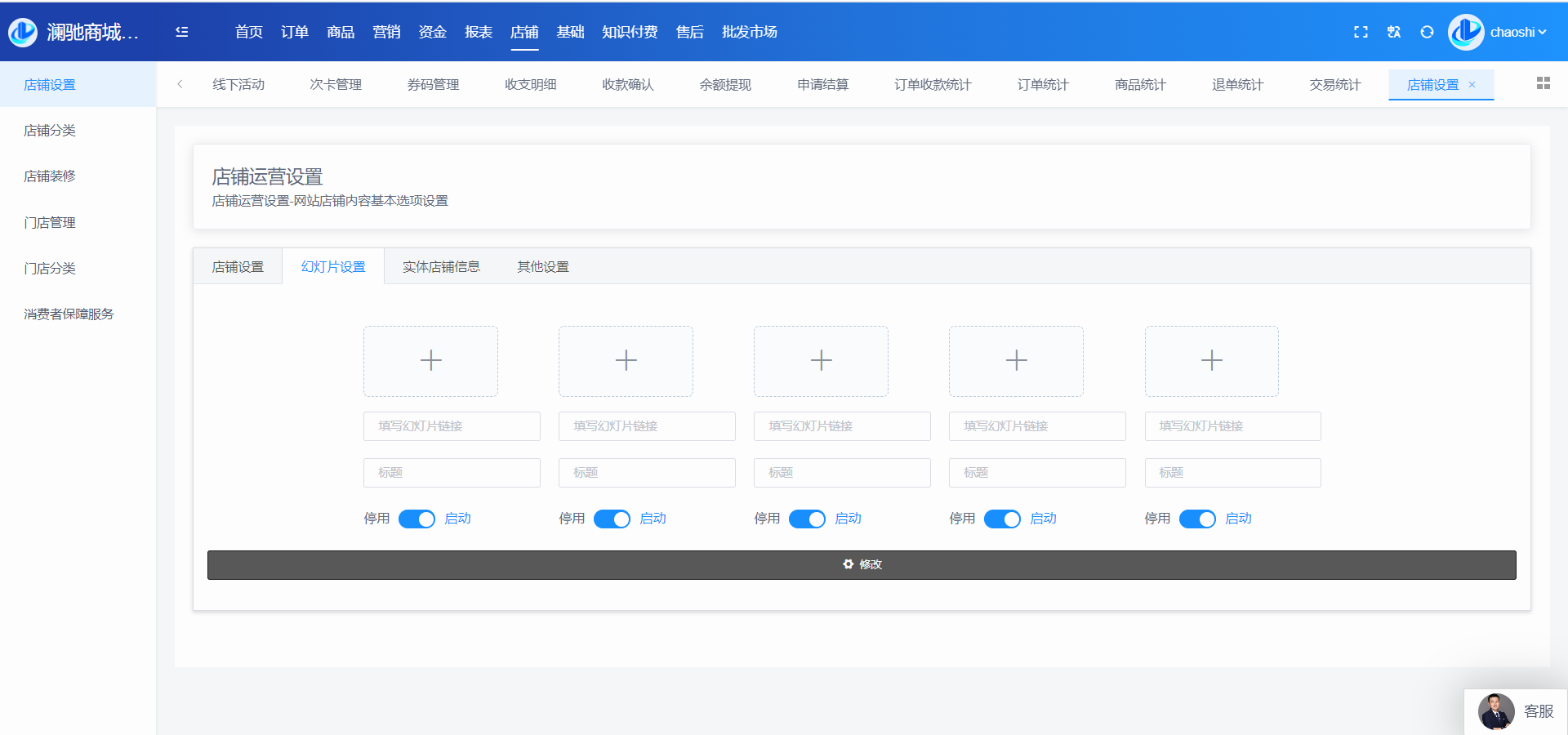Switch to the 实体店铺信息 tab
The image size is (1568, 735).
pyautogui.click(x=441, y=267)
